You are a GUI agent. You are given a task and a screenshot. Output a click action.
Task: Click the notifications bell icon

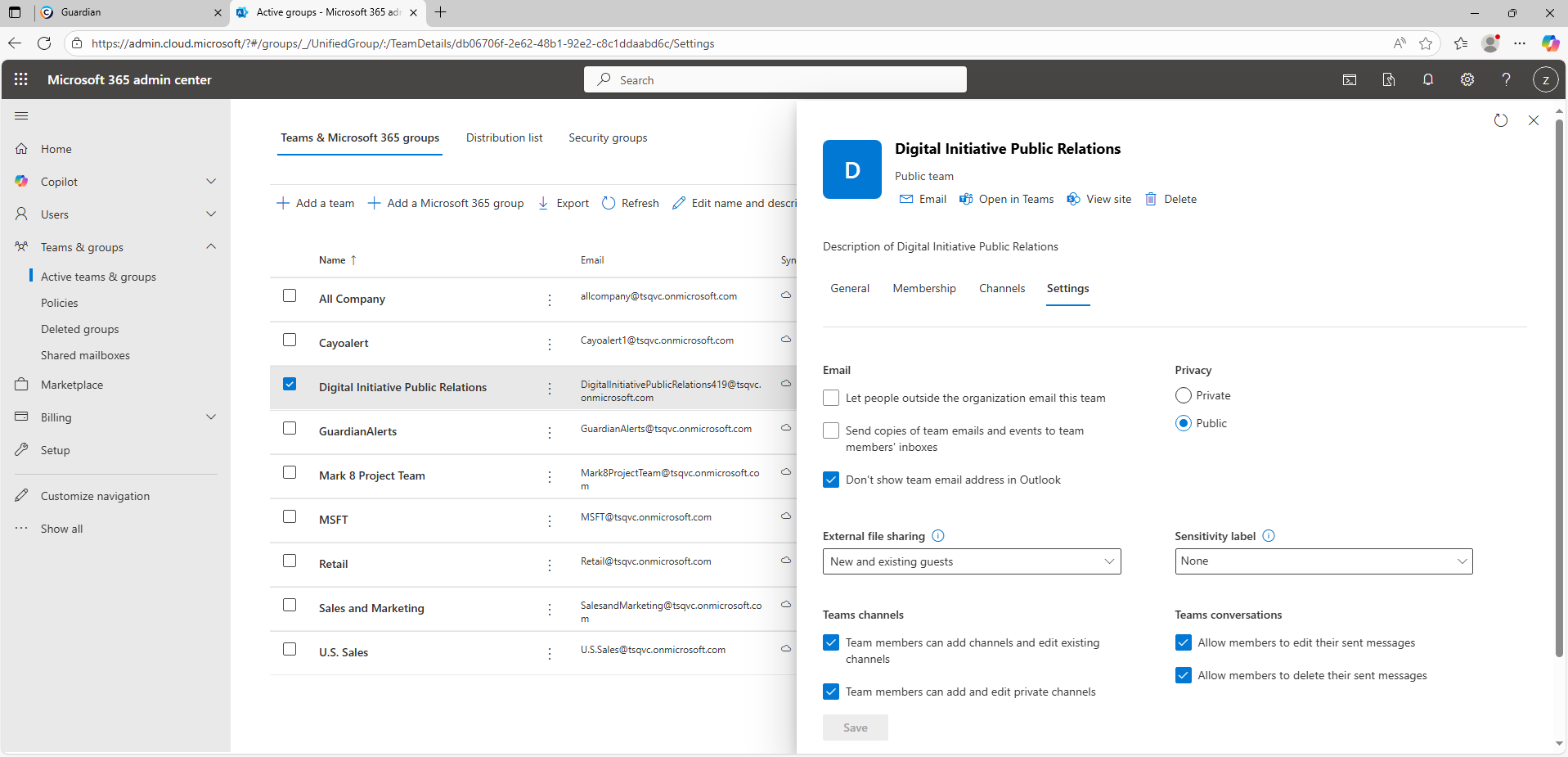[1427, 79]
